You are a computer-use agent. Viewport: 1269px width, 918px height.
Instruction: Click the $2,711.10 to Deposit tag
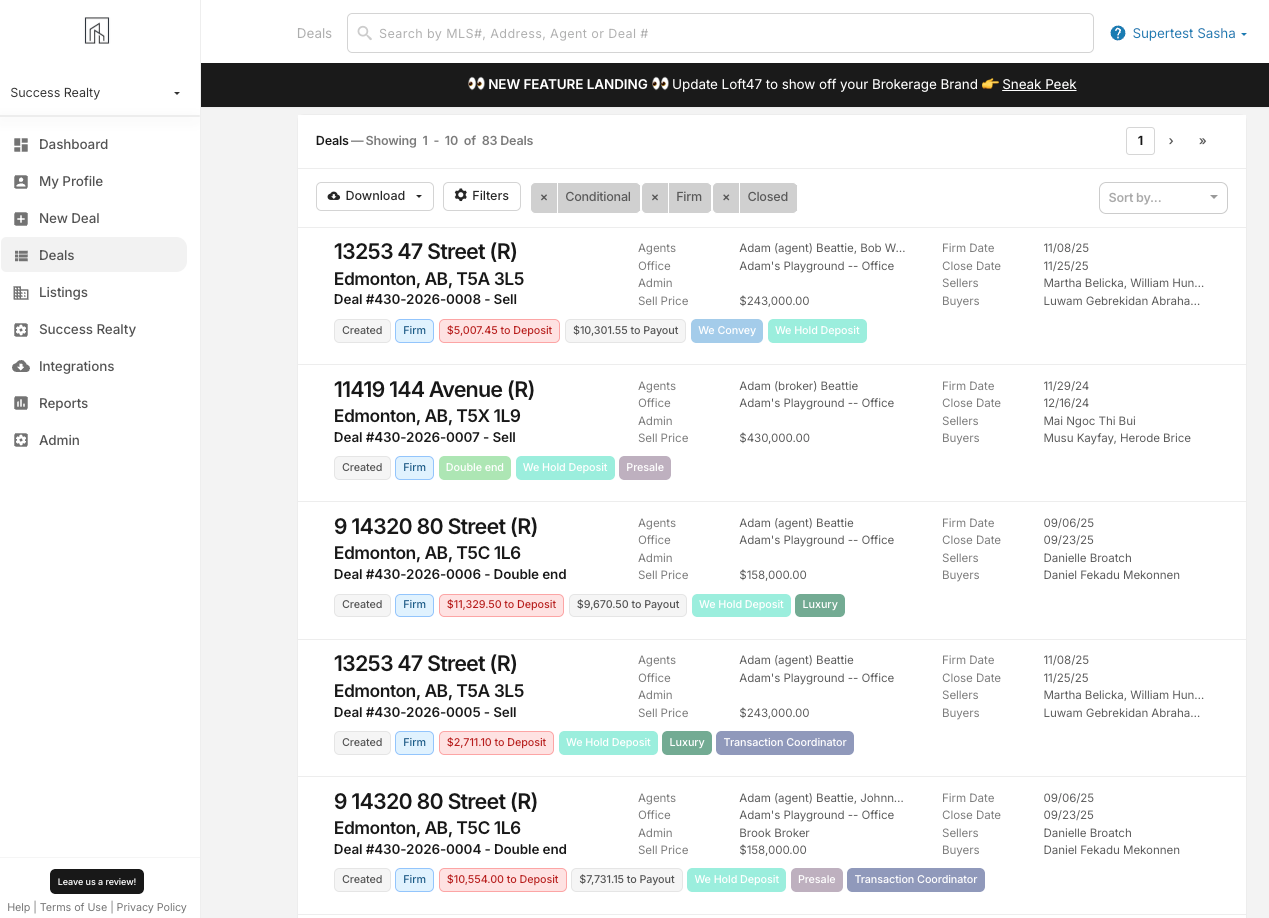496,743
